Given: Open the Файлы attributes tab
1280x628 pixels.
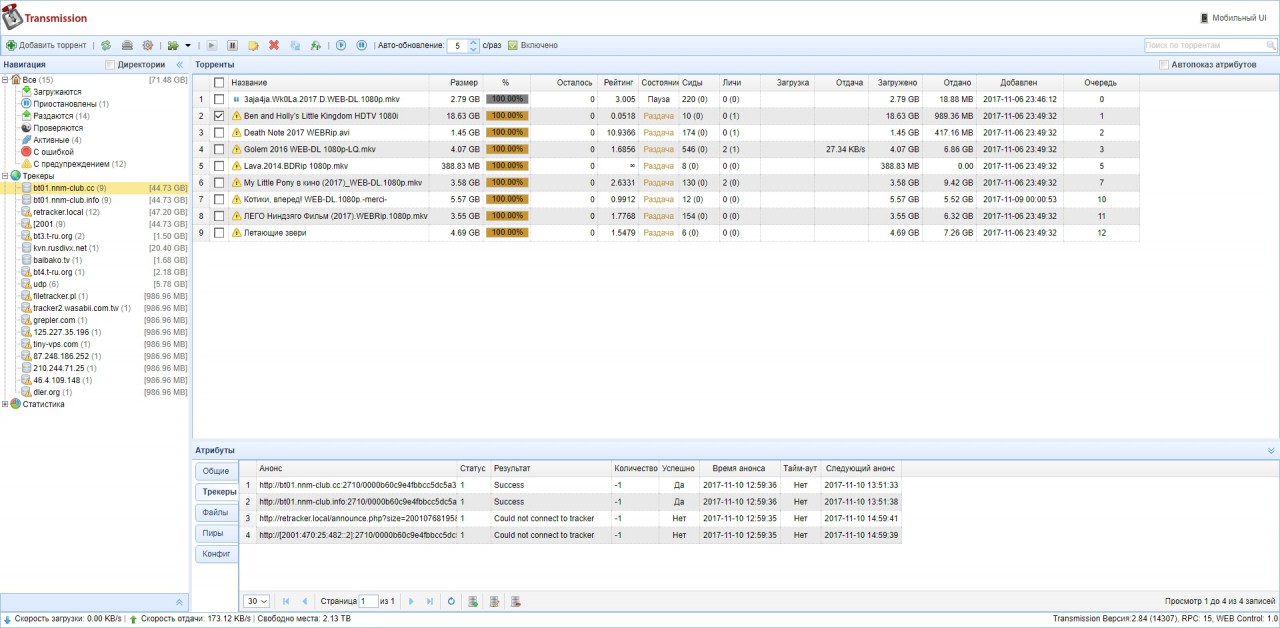Looking at the screenshot, I should pos(216,512).
